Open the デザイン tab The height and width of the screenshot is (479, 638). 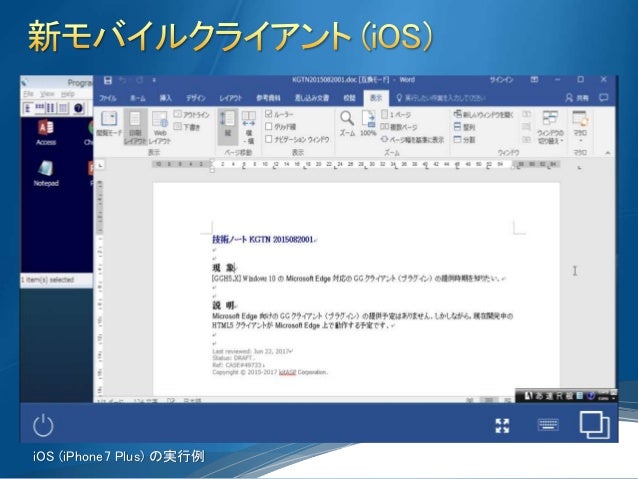(196, 98)
